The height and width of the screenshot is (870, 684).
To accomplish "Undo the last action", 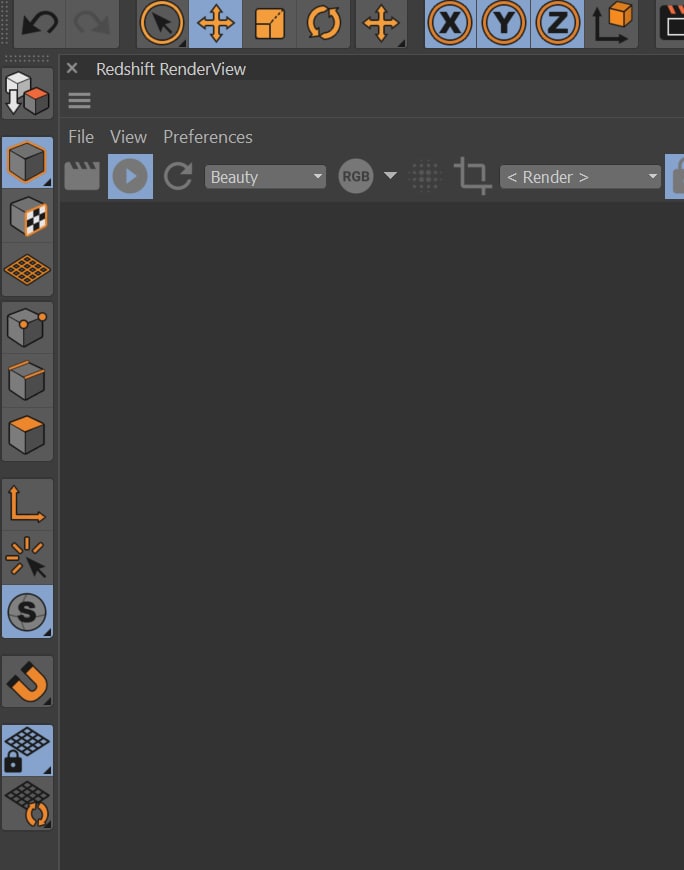I will [39, 23].
